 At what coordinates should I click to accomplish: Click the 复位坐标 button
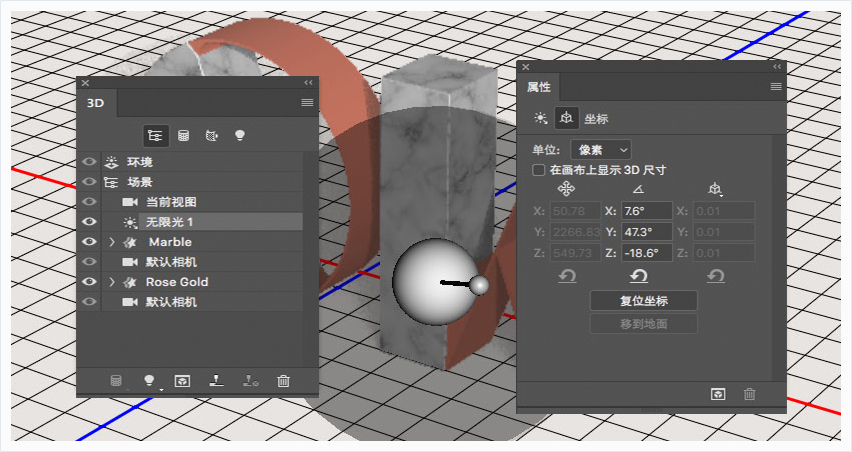click(644, 300)
